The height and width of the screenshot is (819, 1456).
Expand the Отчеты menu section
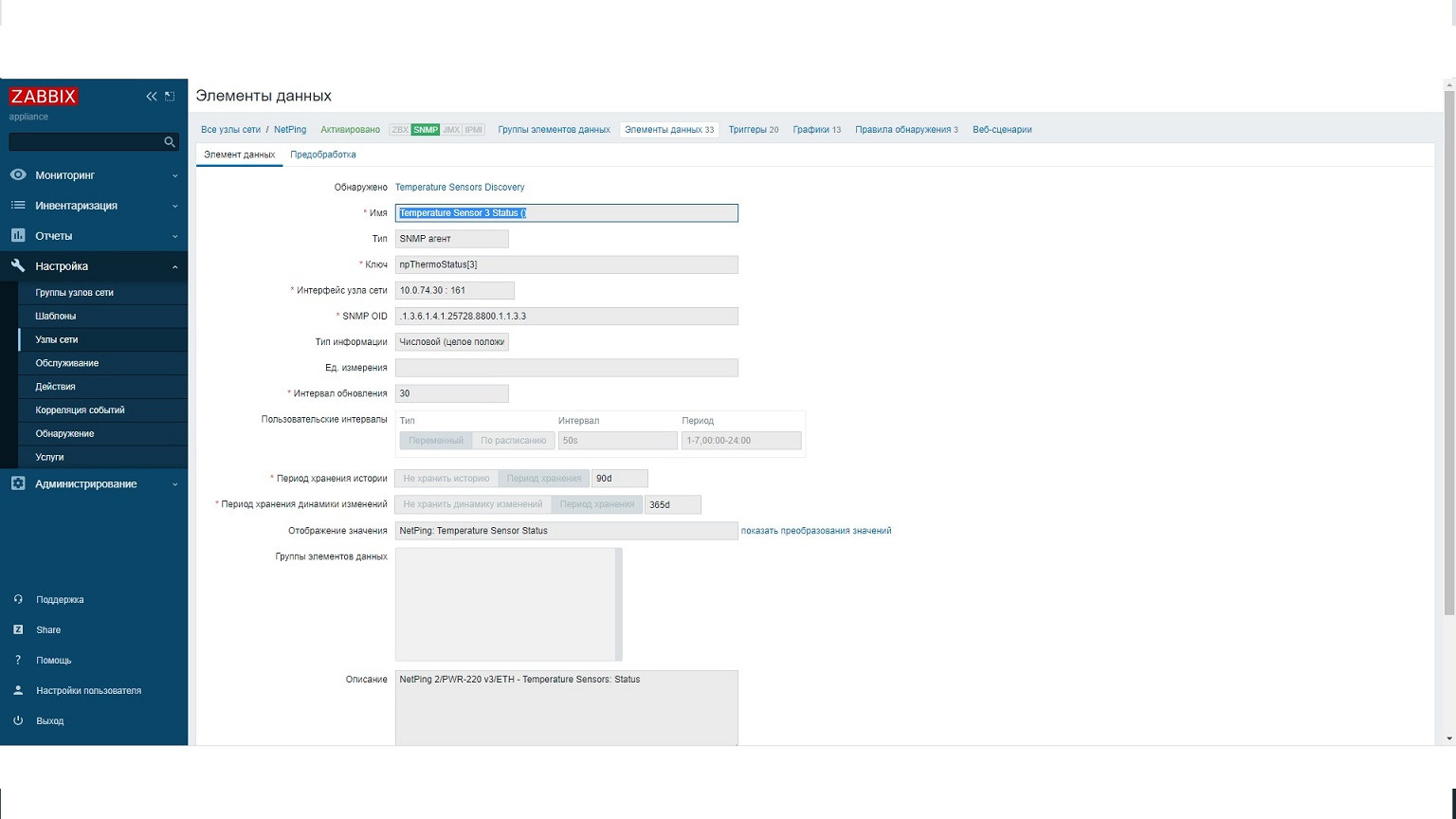pos(93,236)
